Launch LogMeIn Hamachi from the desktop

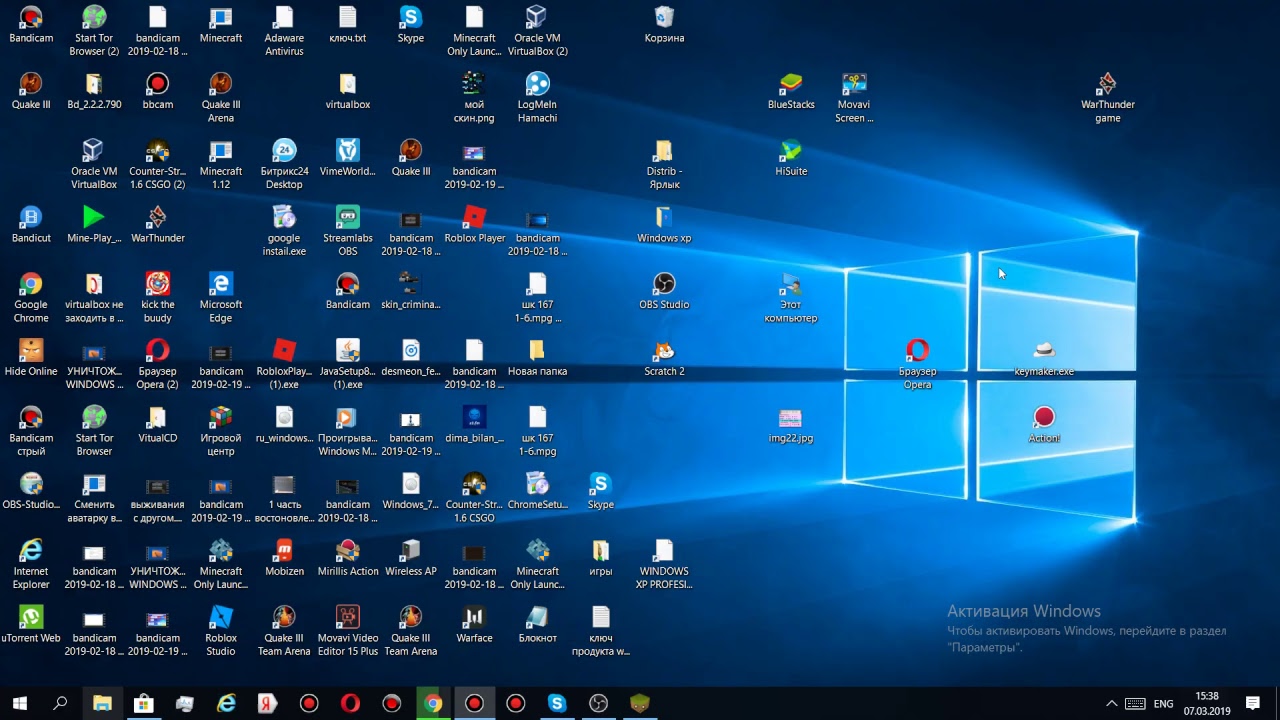[x=537, y=97]
